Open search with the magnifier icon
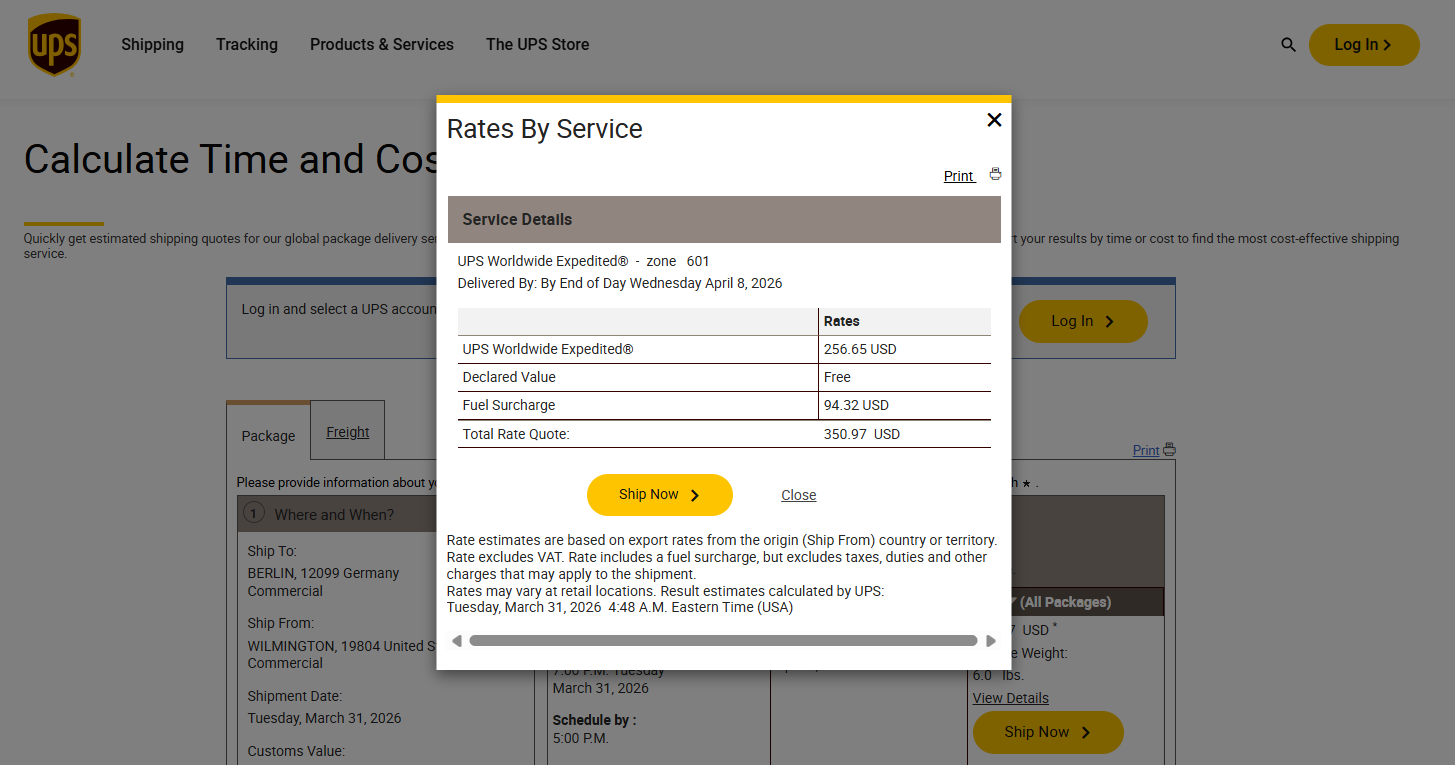Viewport: 1455px width, 765px height. (1288, 45)
